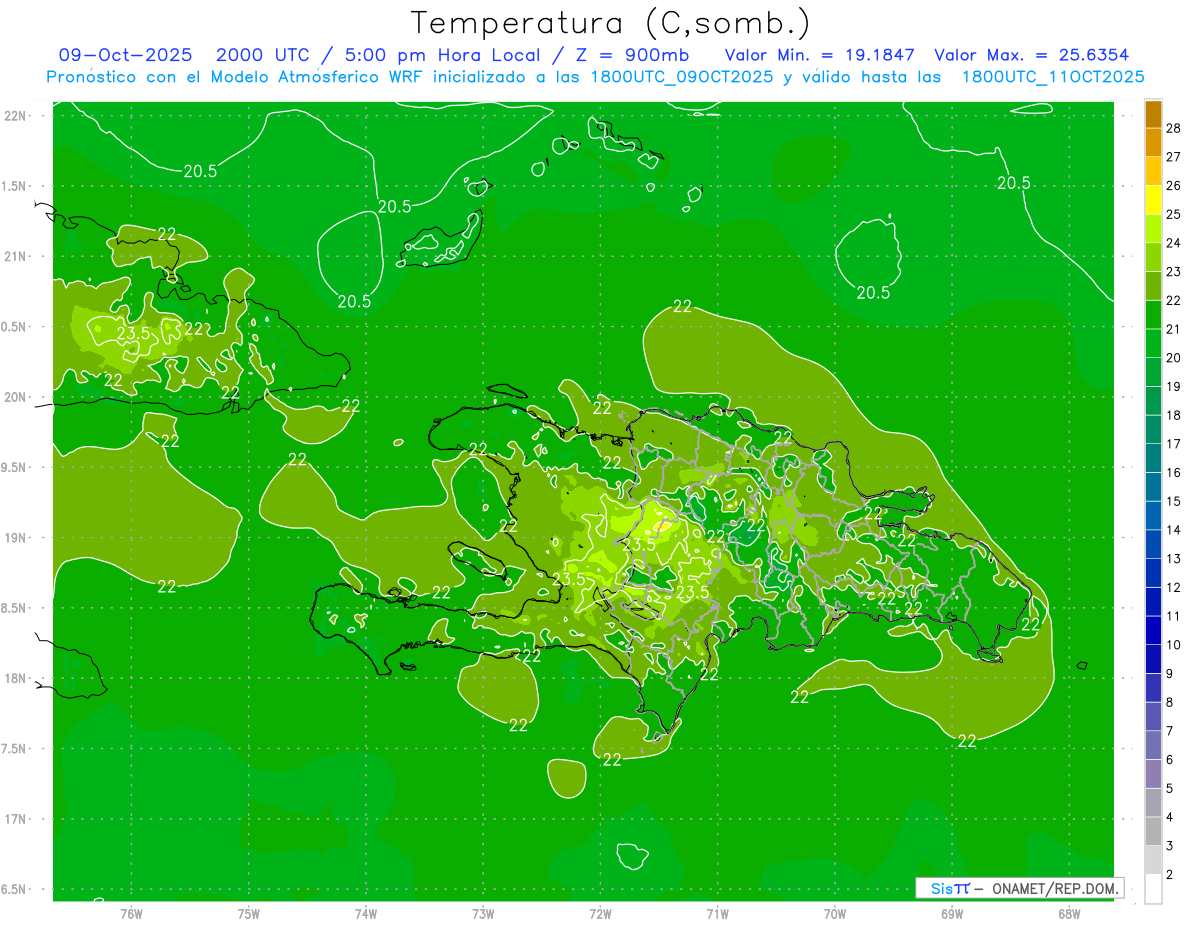Viewport: 1200px width, 927px height.
Task: Pick the teal band between legend 16 and 17
Action: [1153, 459]
